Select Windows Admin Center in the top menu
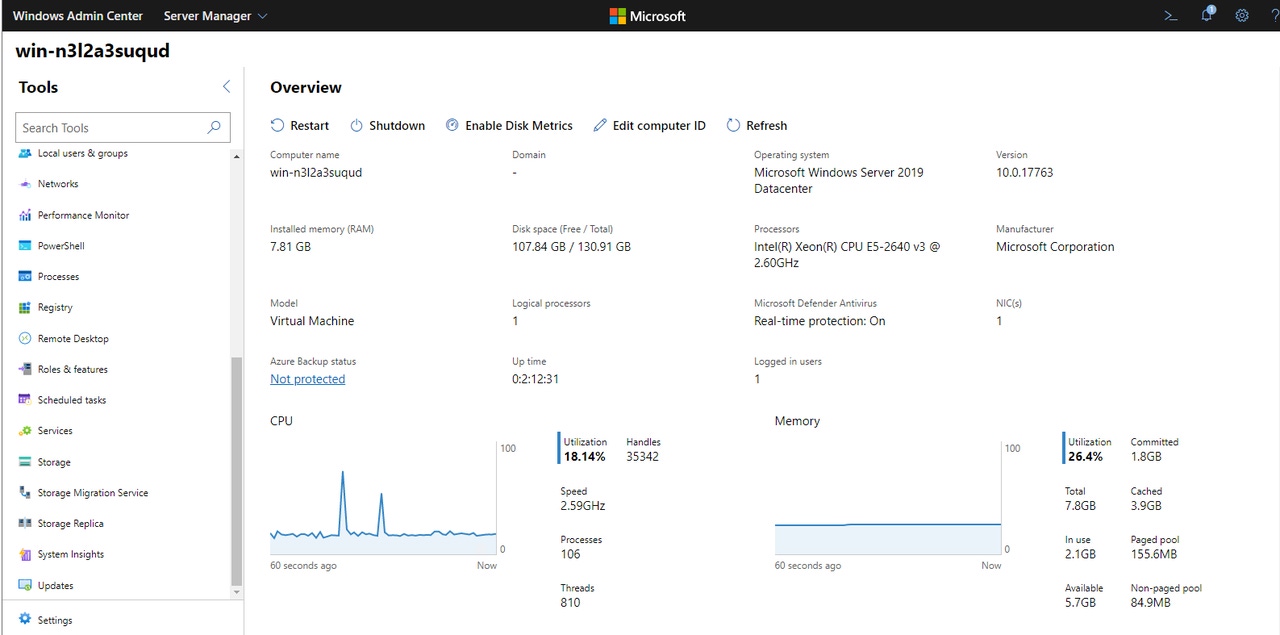This screenshot has height=635, width=1280. 77,15
